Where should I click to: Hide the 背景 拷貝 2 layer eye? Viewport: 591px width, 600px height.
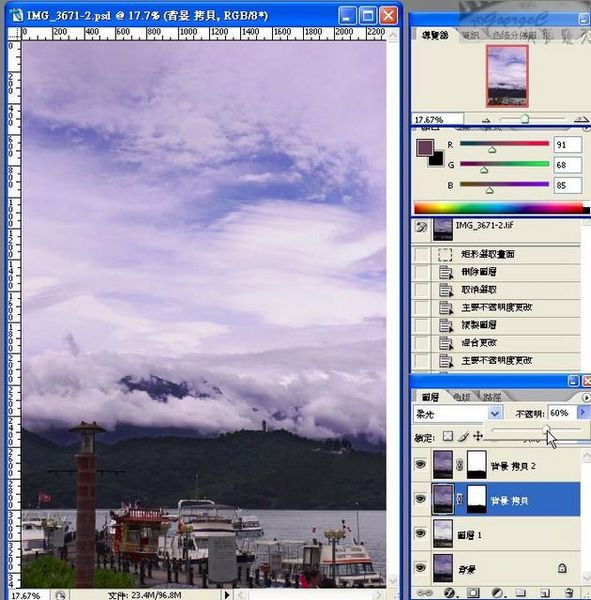tap(421, 465)
